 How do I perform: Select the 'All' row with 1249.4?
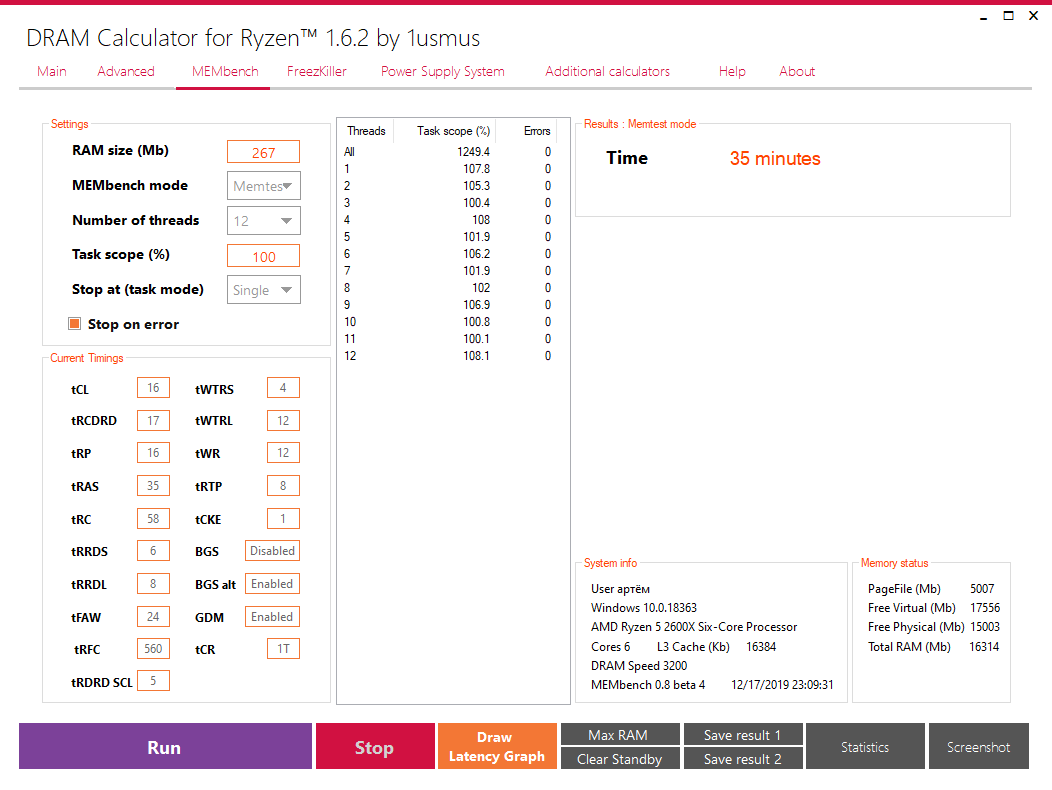[x=449, y=152]
